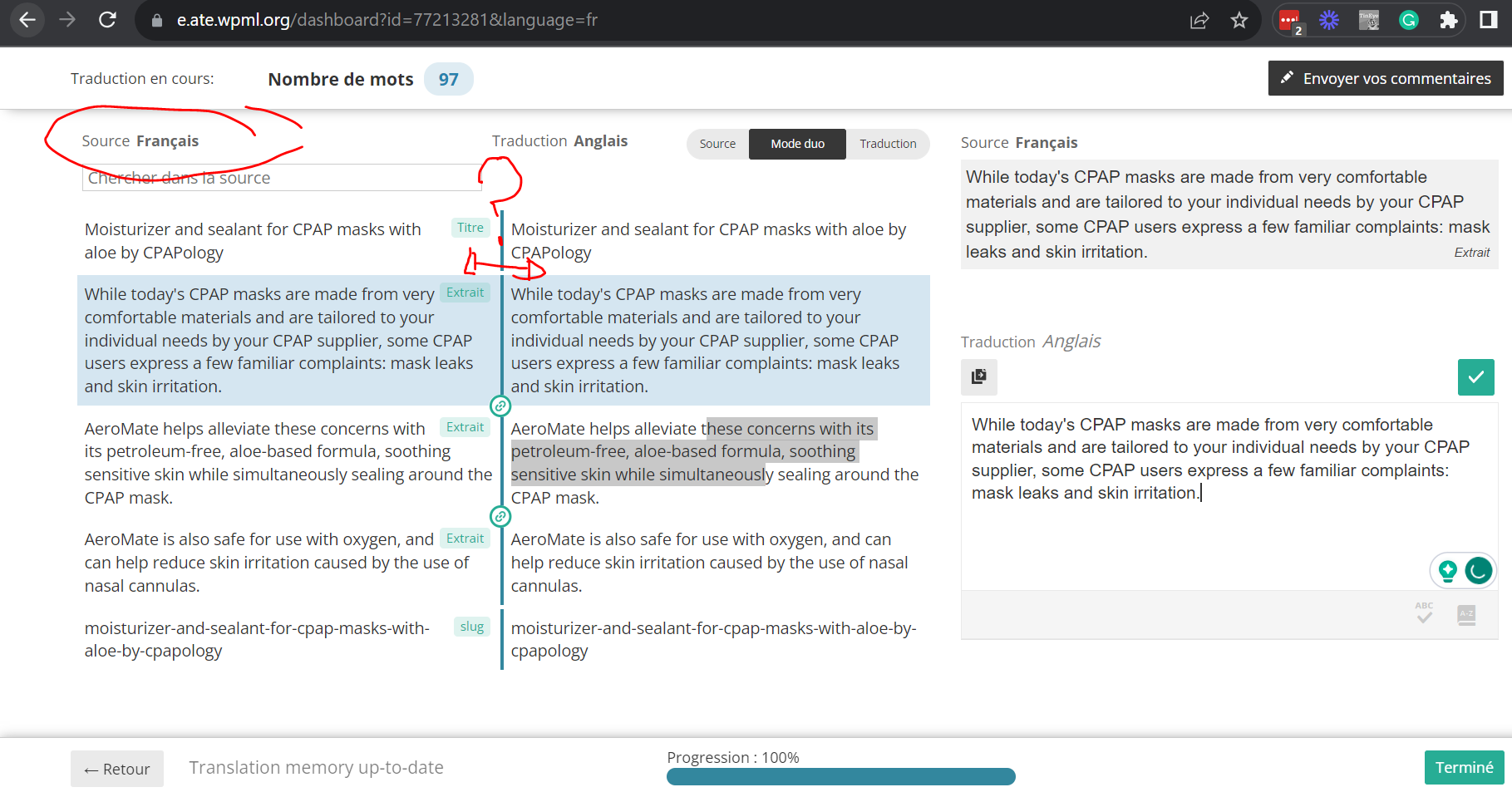
Task: Click the 'Progression : 100%' label
Action: pos(732,757)
